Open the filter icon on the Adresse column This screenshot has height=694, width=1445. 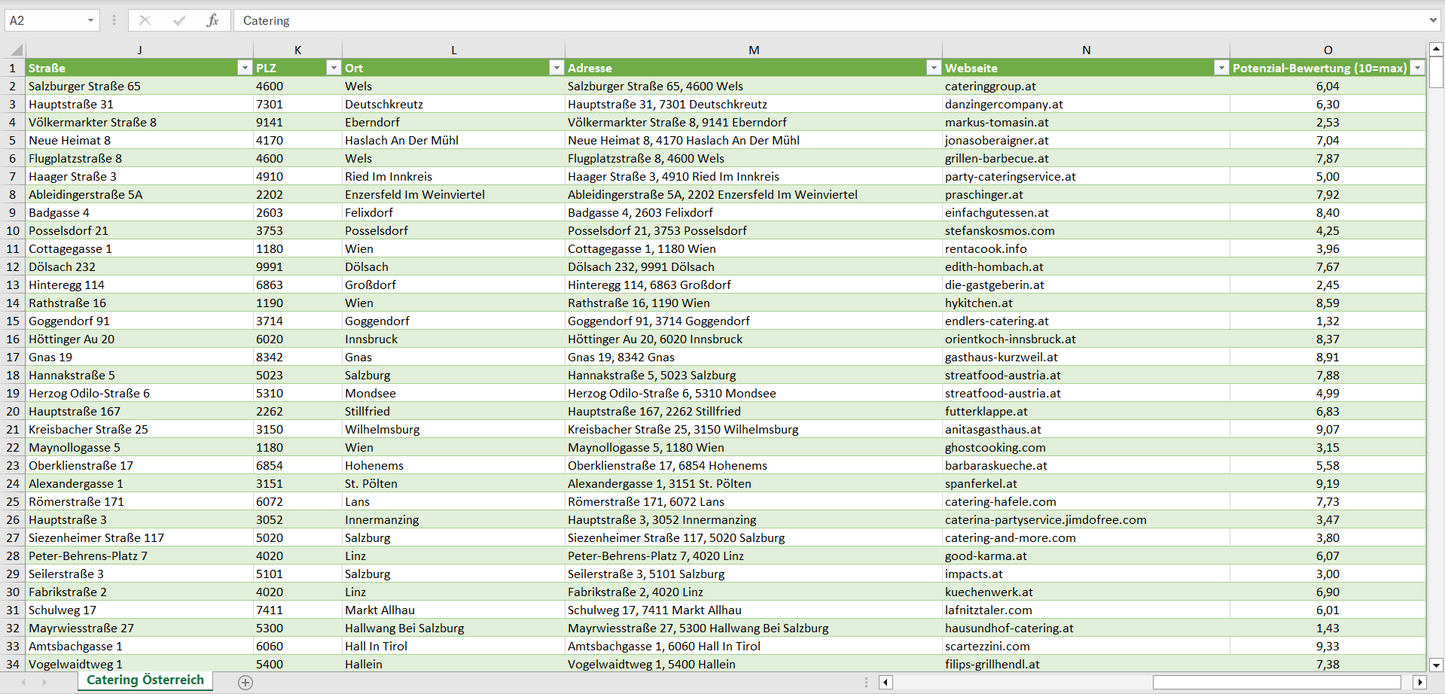click(933, 67)
